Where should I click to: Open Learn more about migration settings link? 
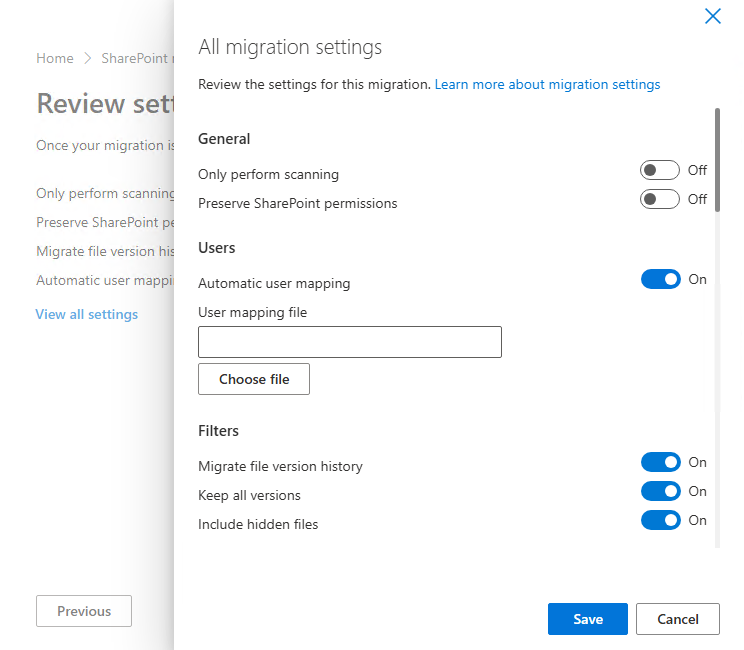pyautogui.click(x=547, y=85)
